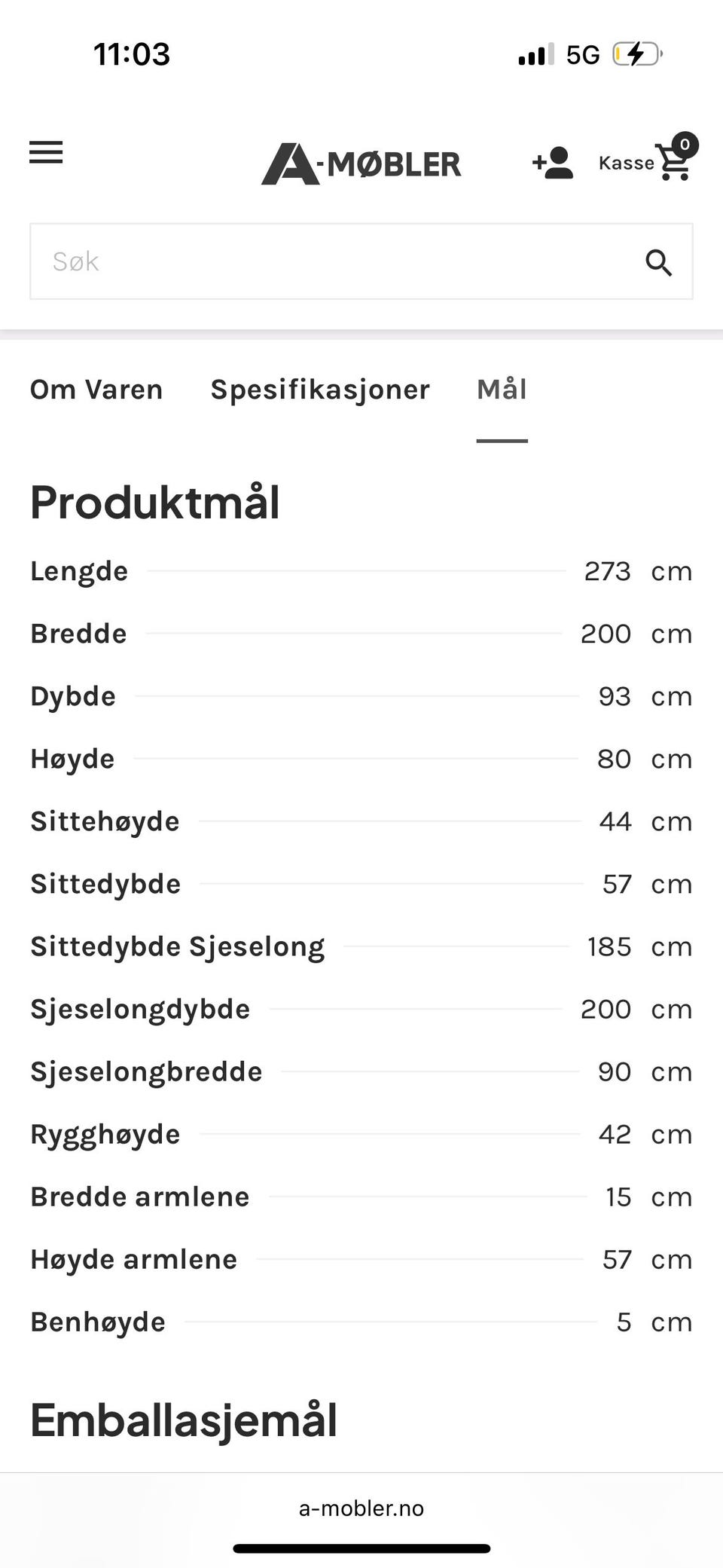Tap the Emballasjemål section heading
The image size is (723, 1568).
click(x=184, y=1420)
